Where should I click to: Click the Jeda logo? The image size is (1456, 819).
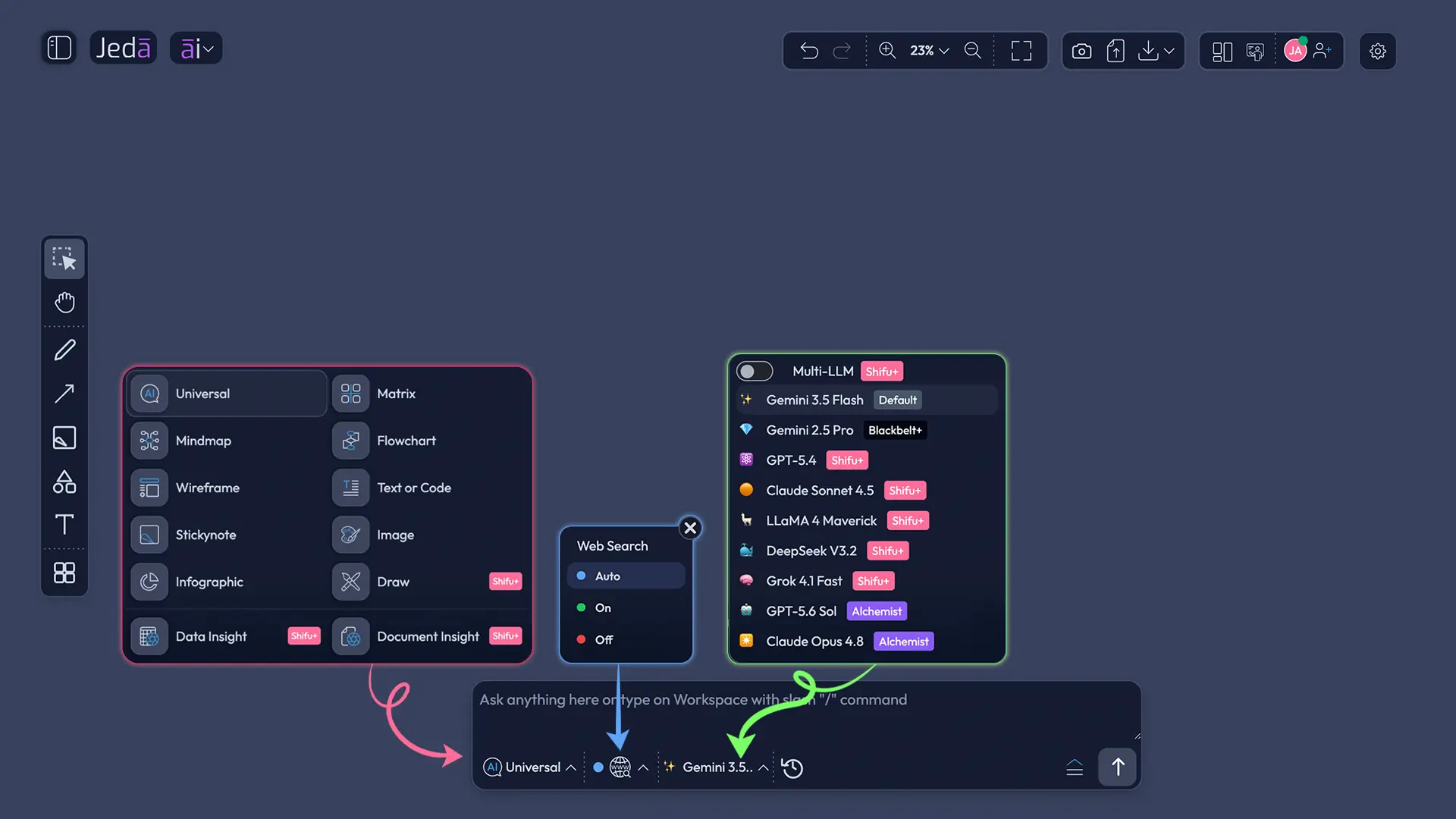(123, 48)
